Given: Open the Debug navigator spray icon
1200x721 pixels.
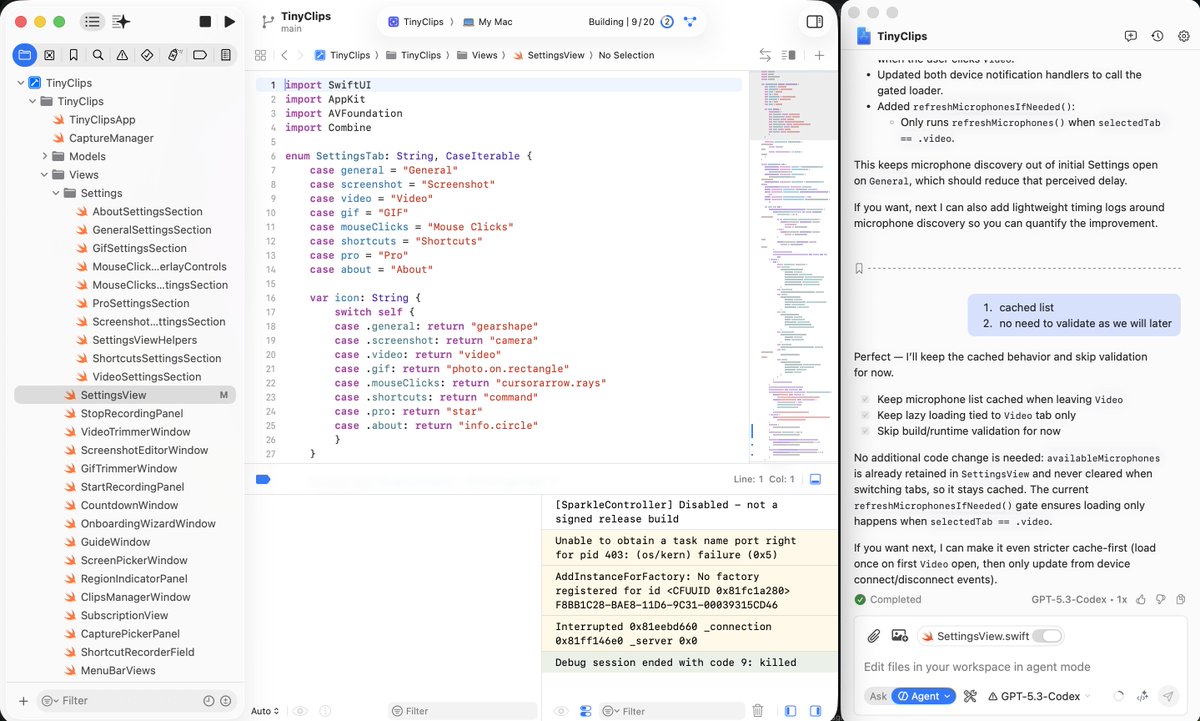Looking at the screenshot, I should tap(174, 55).
